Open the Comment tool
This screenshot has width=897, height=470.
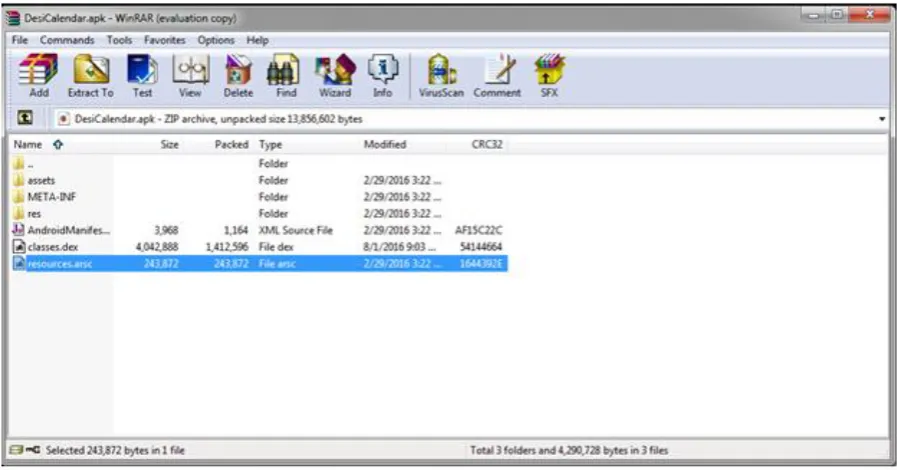[497, 75]
